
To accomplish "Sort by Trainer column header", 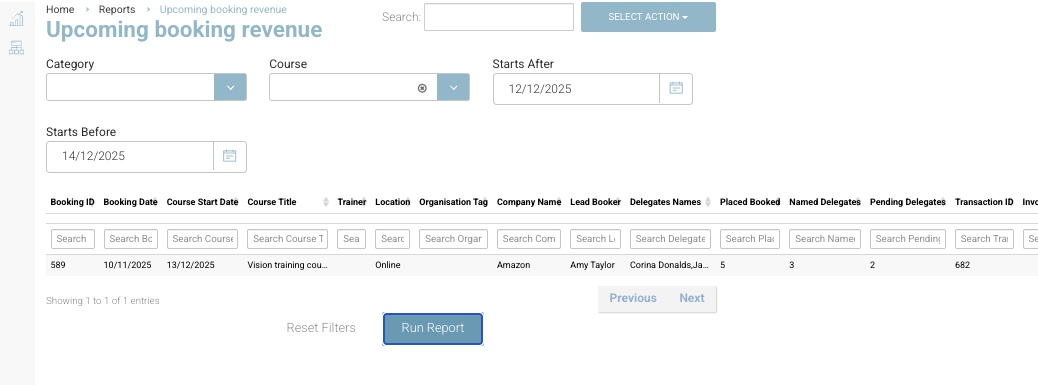I will tap(352, 202).
